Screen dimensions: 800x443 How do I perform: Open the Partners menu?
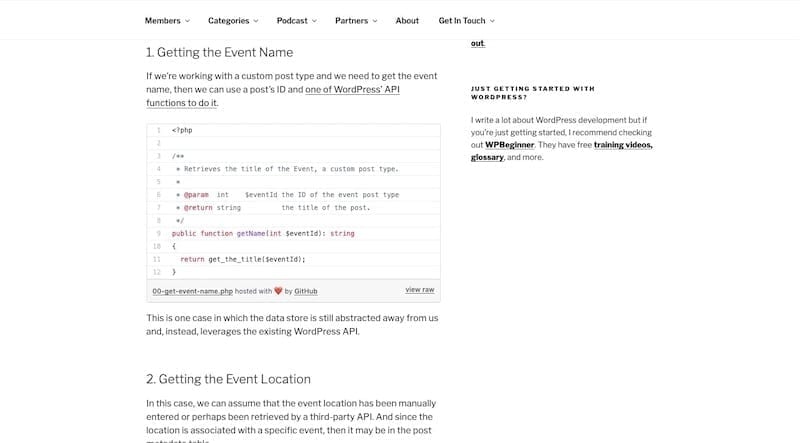point(351,20)
